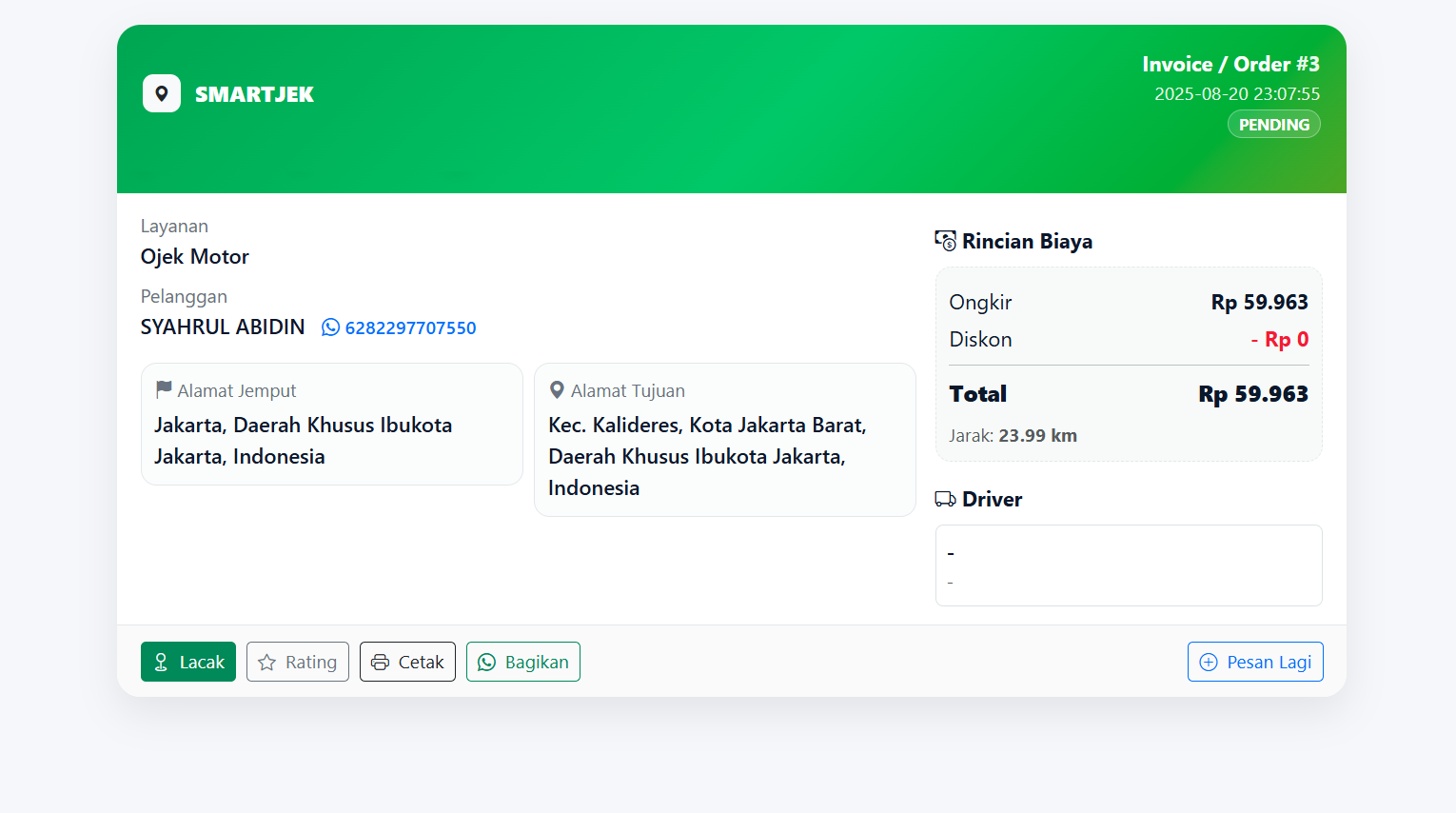Click the SmartJek location pin logo
1456x813 pixels.
[x=162, y=93]
